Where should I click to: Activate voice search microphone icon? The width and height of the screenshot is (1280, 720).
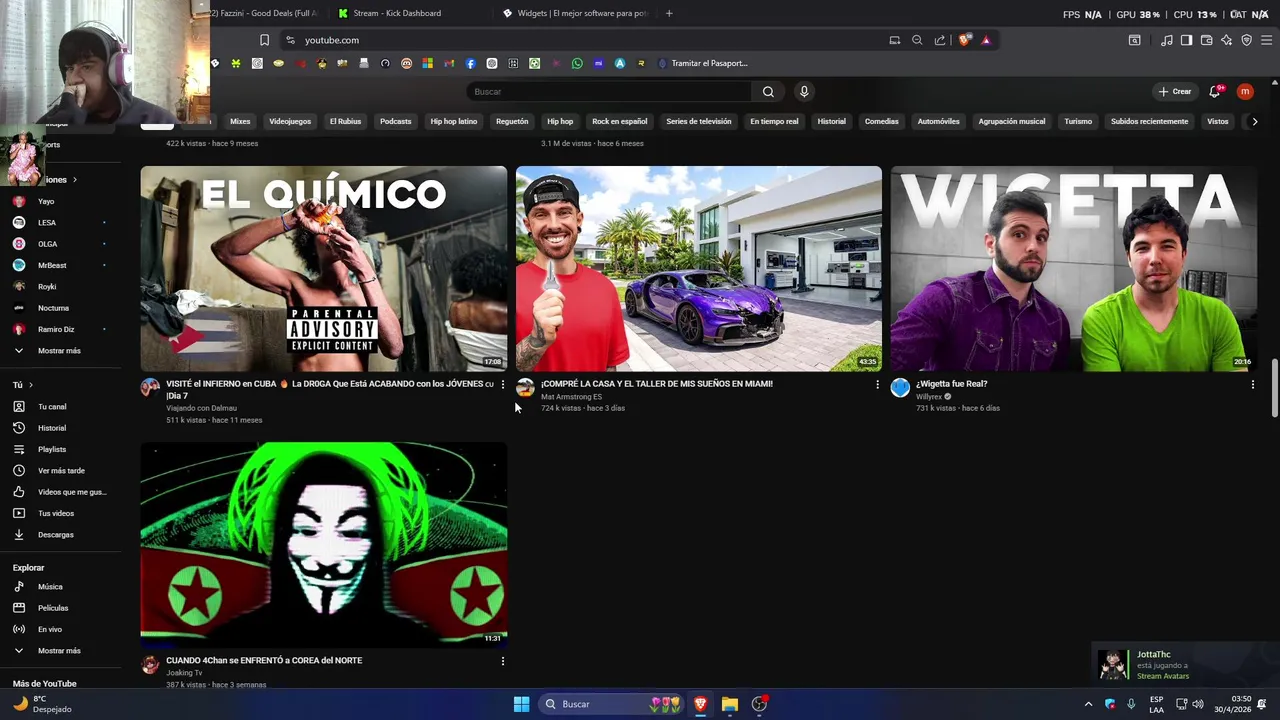tap(804, 91)
